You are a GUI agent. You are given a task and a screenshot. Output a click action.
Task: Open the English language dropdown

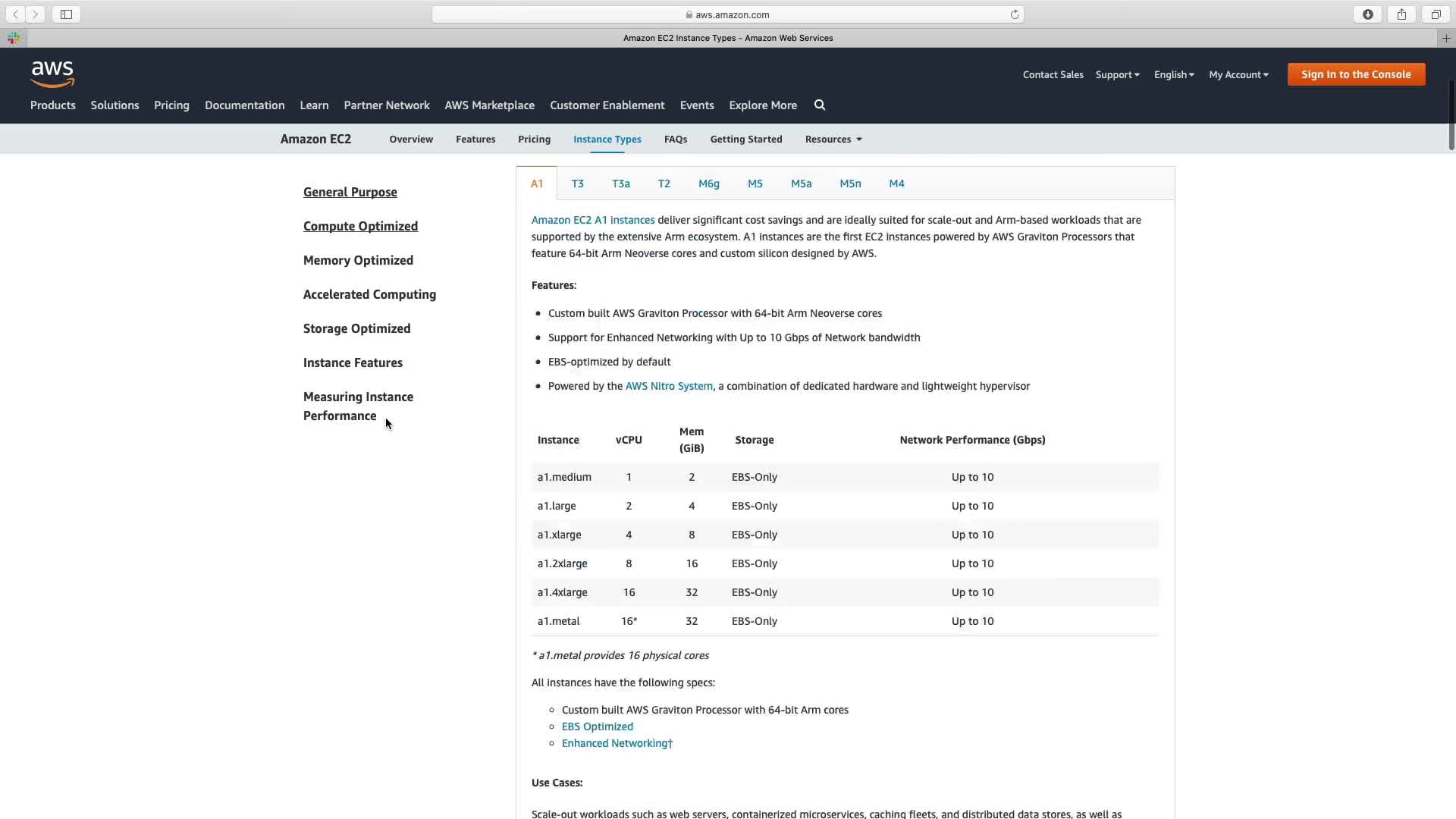tap(1174, 74)
